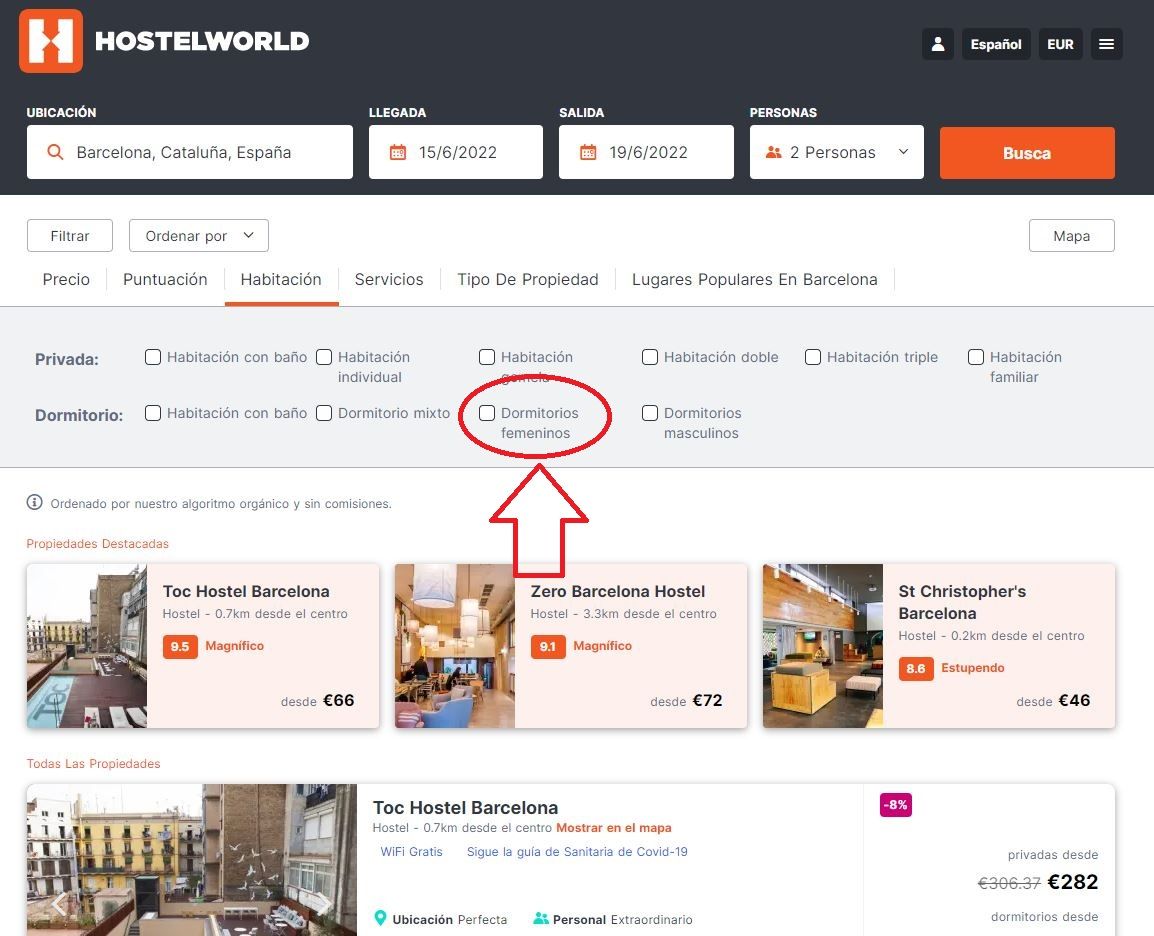Open the Puntuación filter tab

pyautogui.click(x=165, y=280)
